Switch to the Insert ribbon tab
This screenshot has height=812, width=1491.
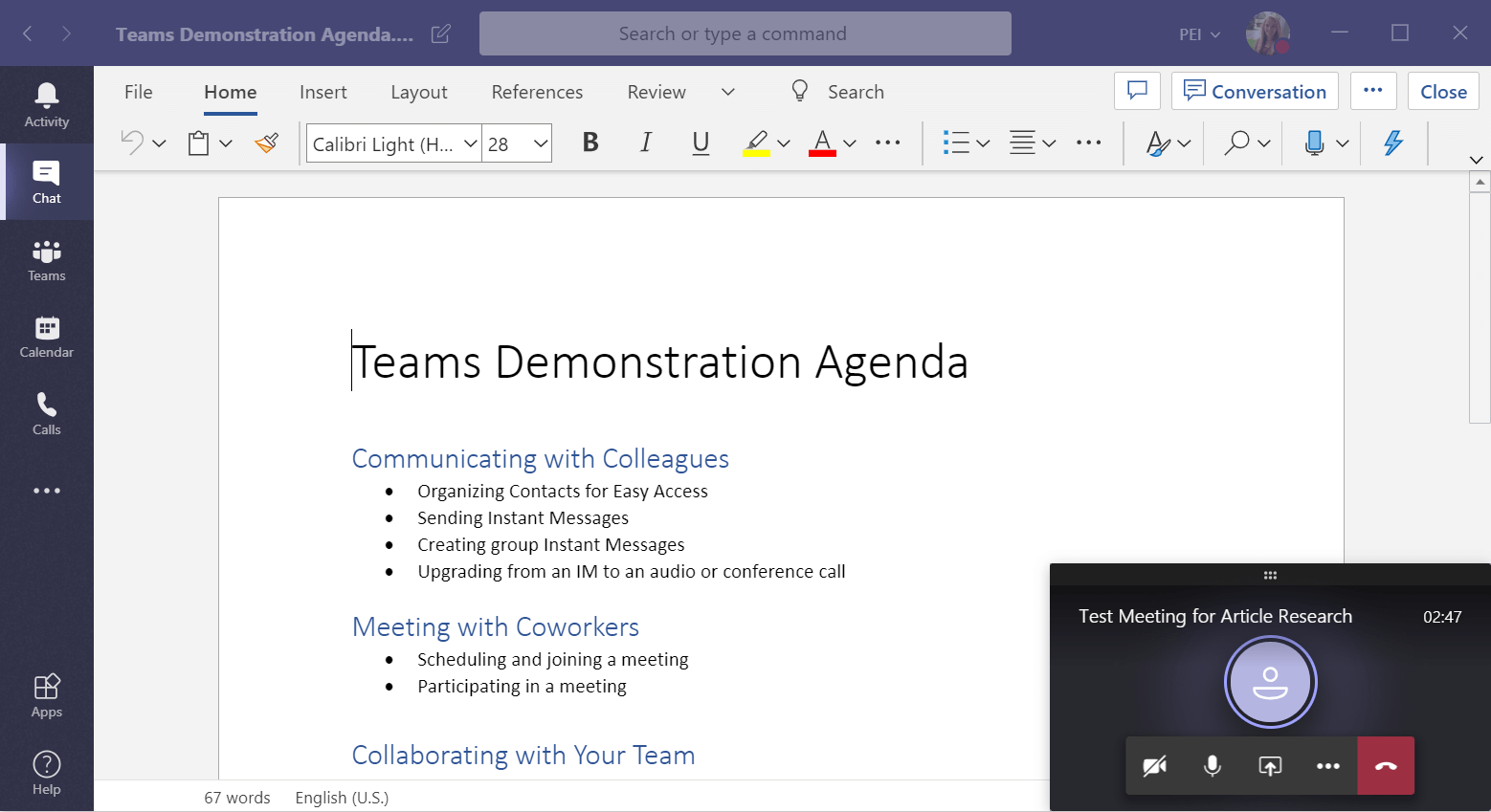(323, 91)
